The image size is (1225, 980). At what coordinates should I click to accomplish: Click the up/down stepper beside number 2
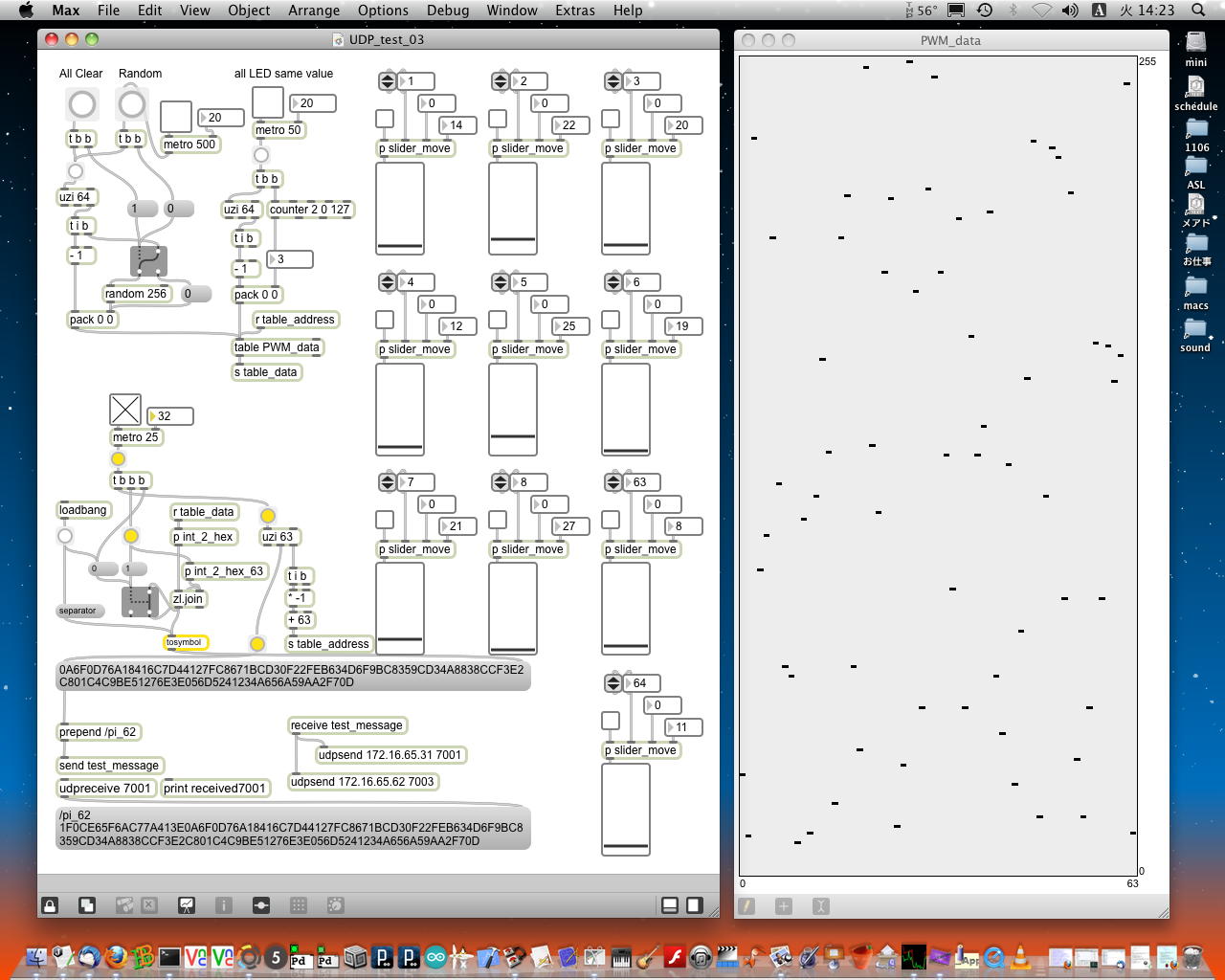[501, 81]
